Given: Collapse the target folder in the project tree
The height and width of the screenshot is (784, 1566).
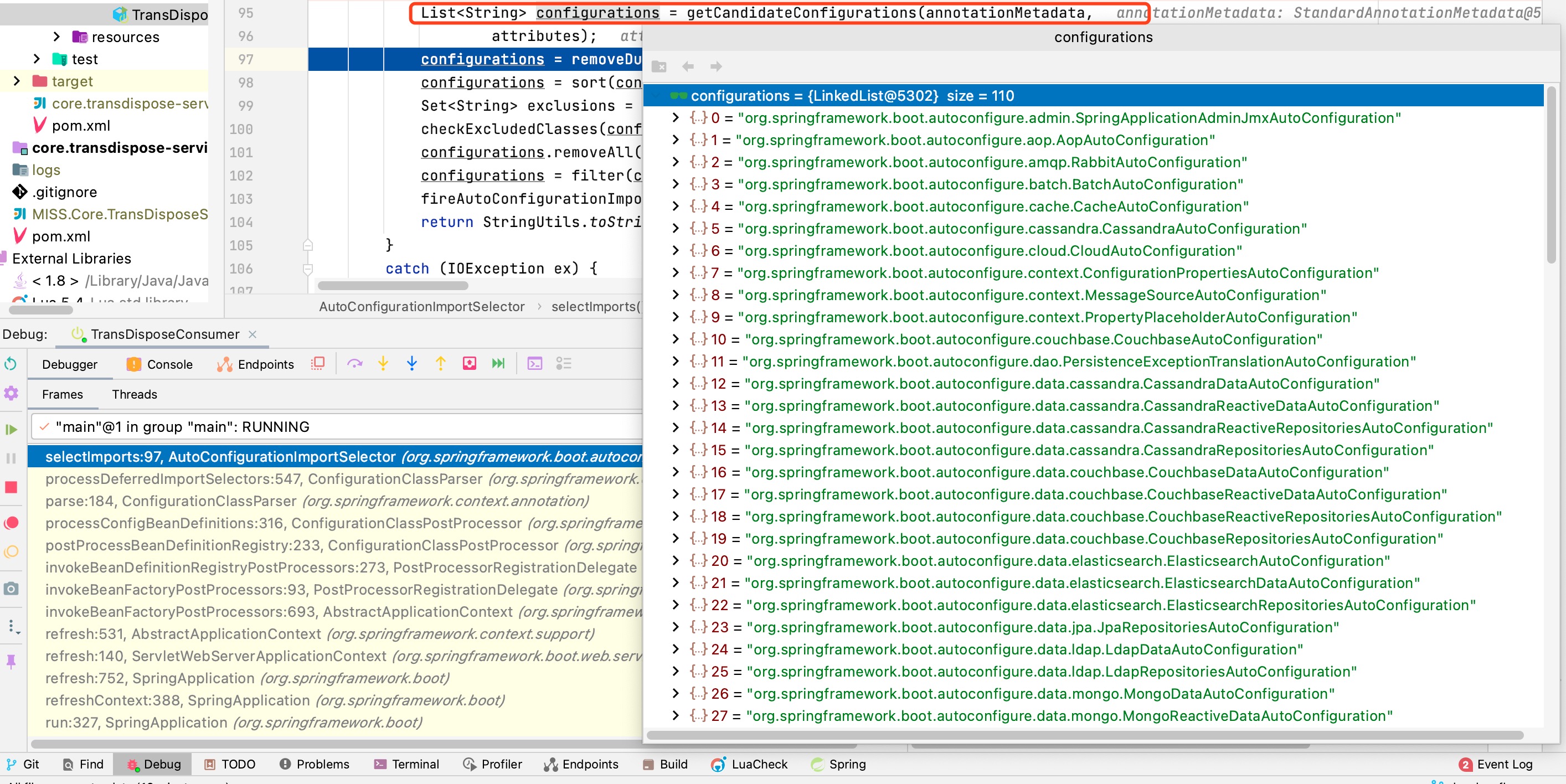Looking at the screenshot, I should (x=17, y=81).
